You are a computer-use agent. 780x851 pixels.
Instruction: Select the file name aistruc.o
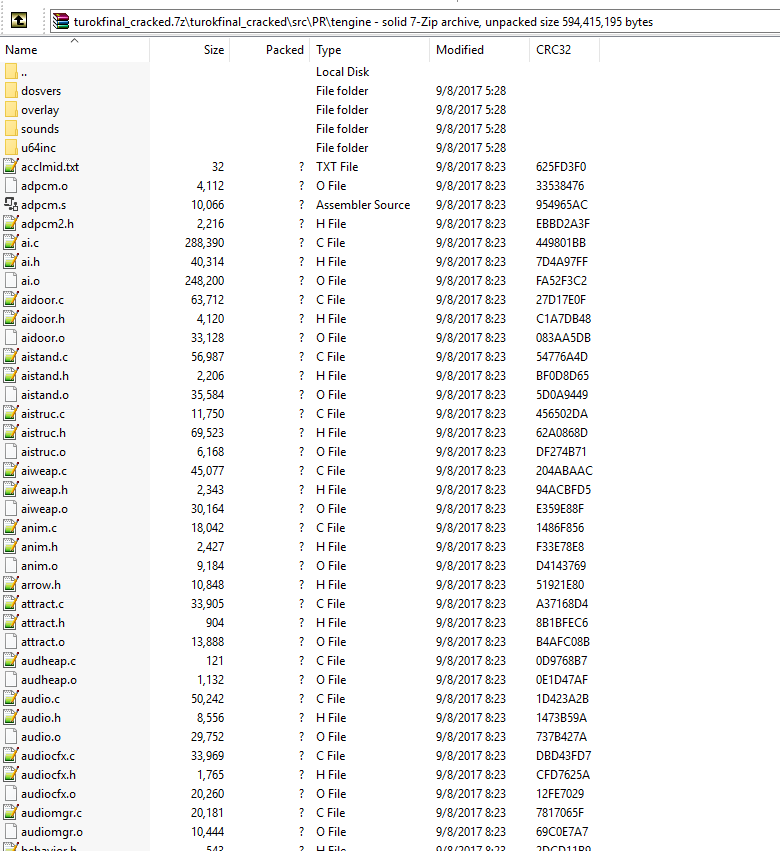(x=43, y=452)
